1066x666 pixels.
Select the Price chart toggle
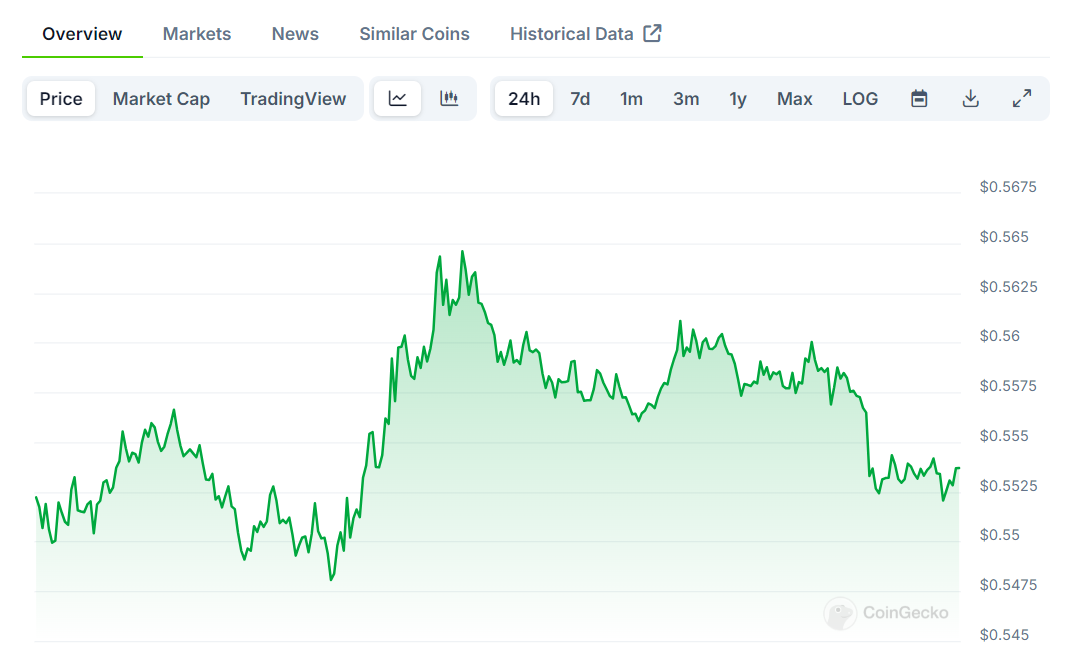(x=61, y=99)
